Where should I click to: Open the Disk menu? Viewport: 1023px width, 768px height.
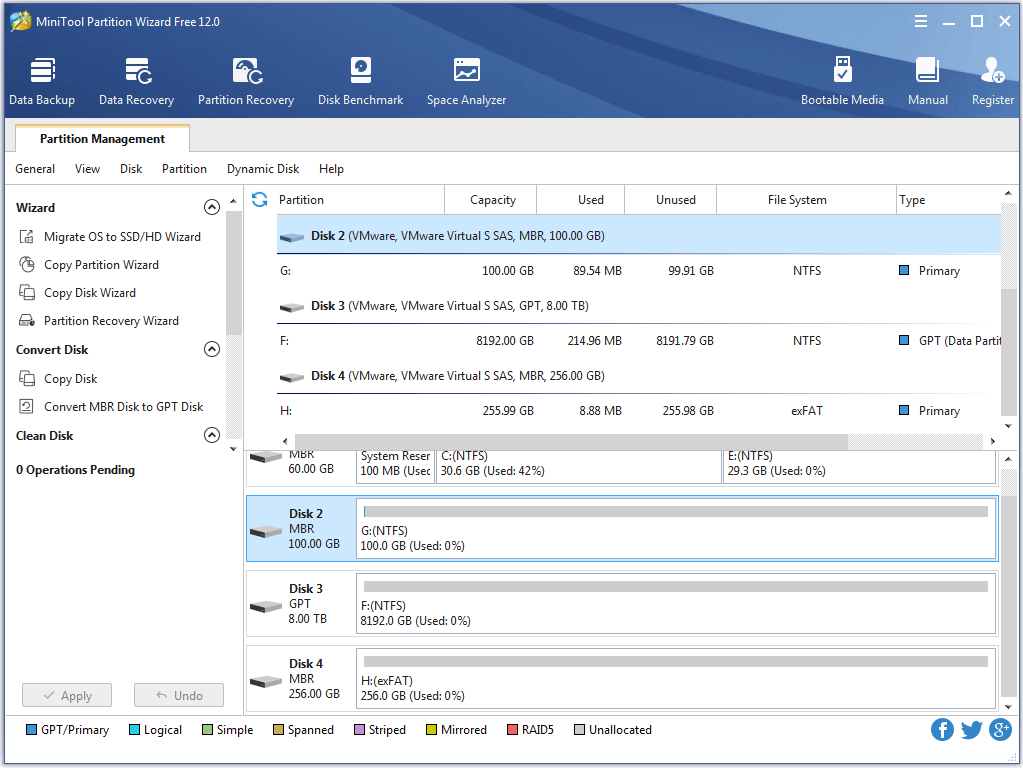click(131, 169)
